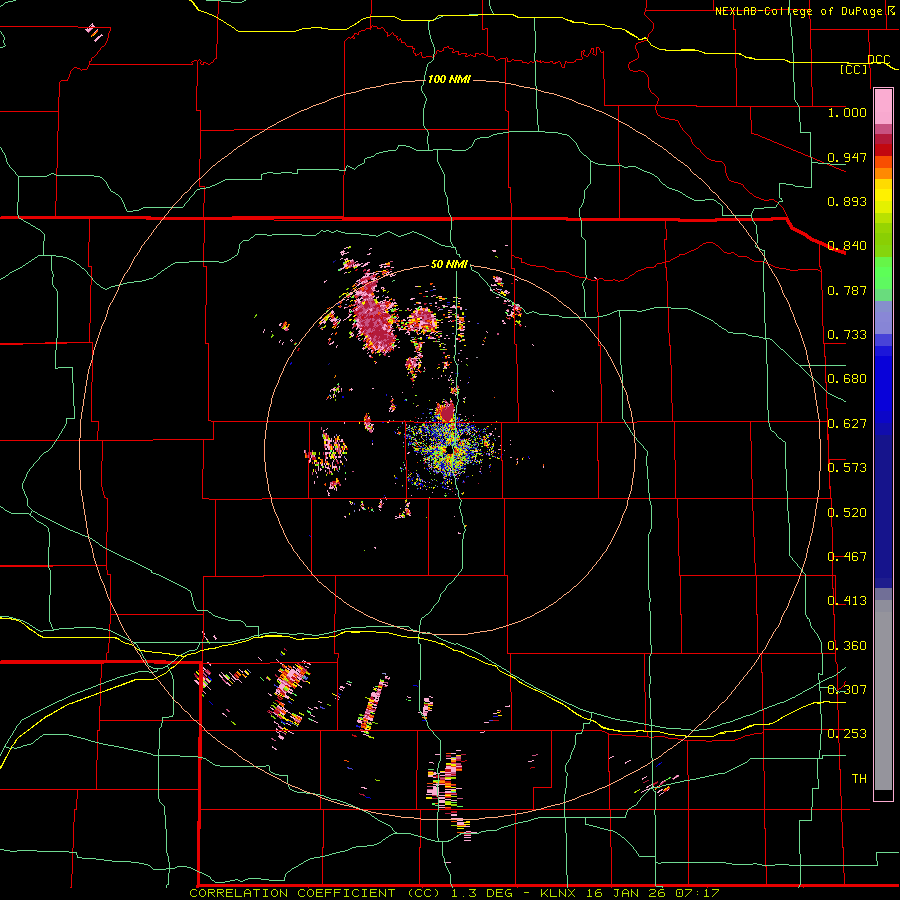The image size is (900, 900).
Task: Click the 0.307 color scale value
Action: tap(847, 689)
